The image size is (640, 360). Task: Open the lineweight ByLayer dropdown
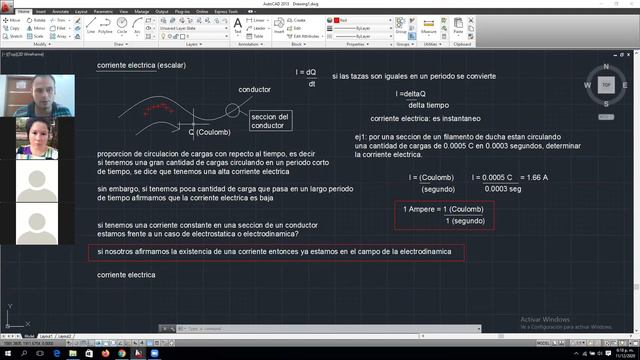click(x=363, y=28)
